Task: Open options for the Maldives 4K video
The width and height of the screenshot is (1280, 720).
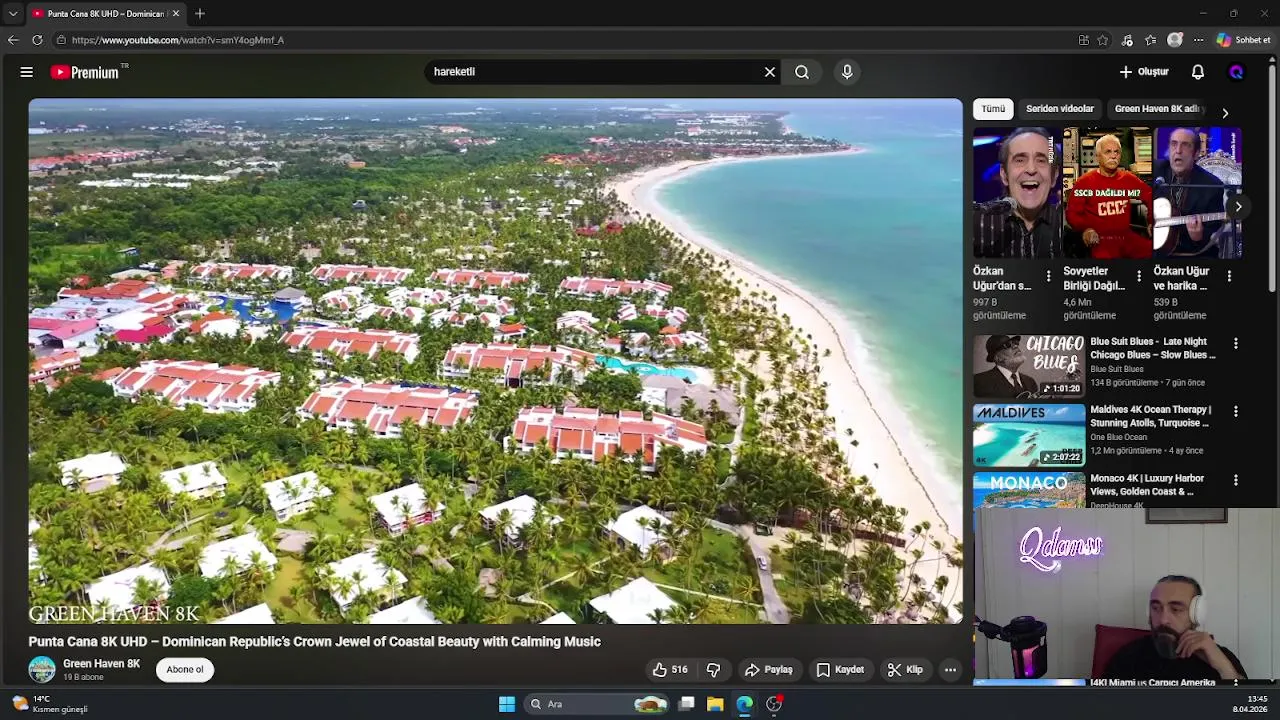Action: pos(1236,411)
